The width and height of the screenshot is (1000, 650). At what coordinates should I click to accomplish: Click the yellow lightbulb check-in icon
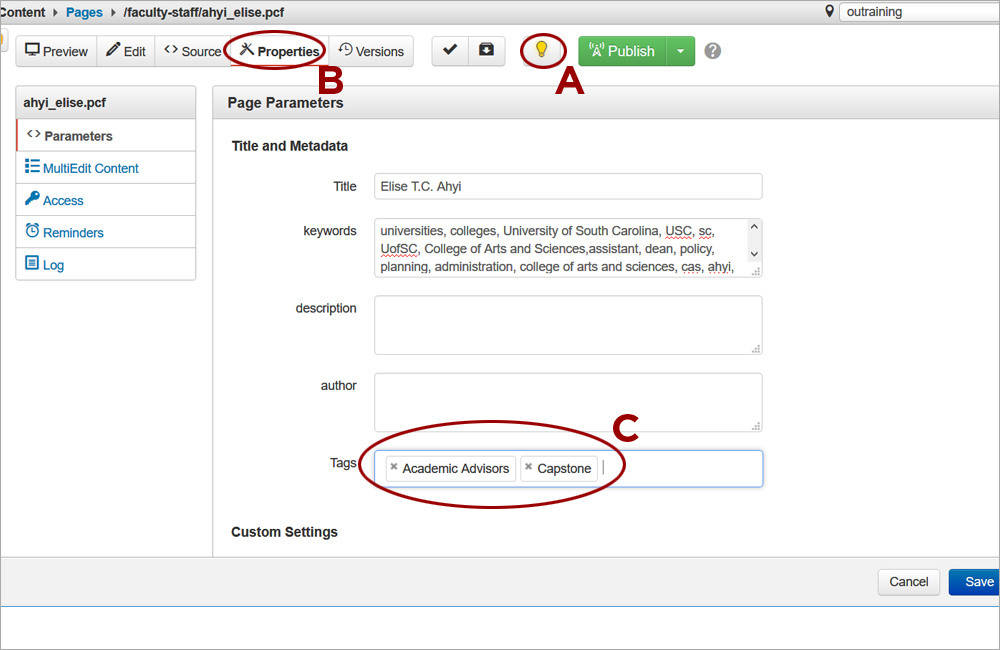pyautogui.click(x=541, y=50)
